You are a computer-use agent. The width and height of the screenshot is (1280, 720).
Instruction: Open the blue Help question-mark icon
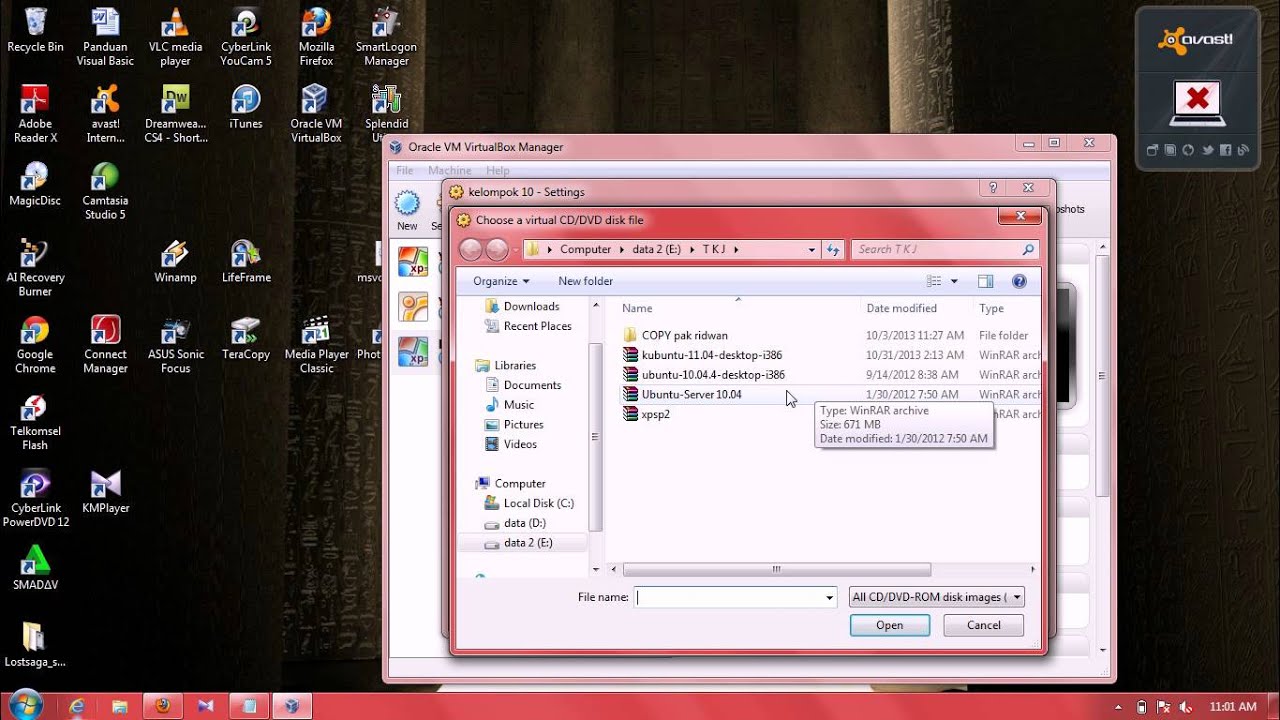pos(1019,282)
